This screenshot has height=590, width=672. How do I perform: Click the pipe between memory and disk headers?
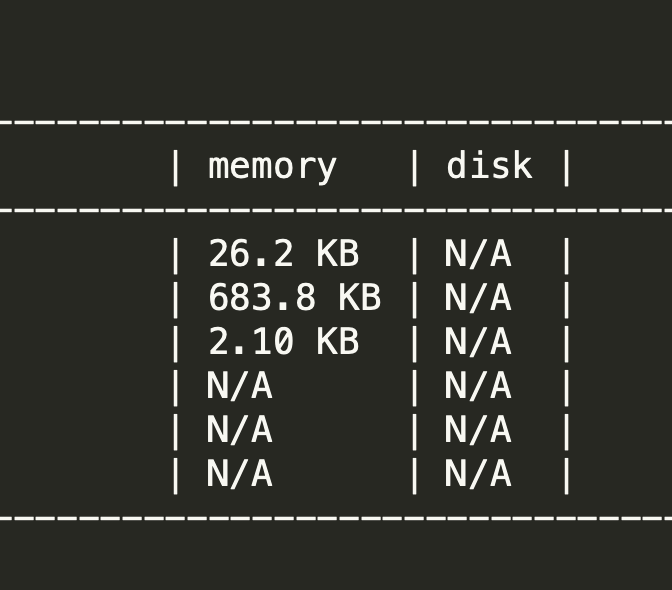coord(414,166)
